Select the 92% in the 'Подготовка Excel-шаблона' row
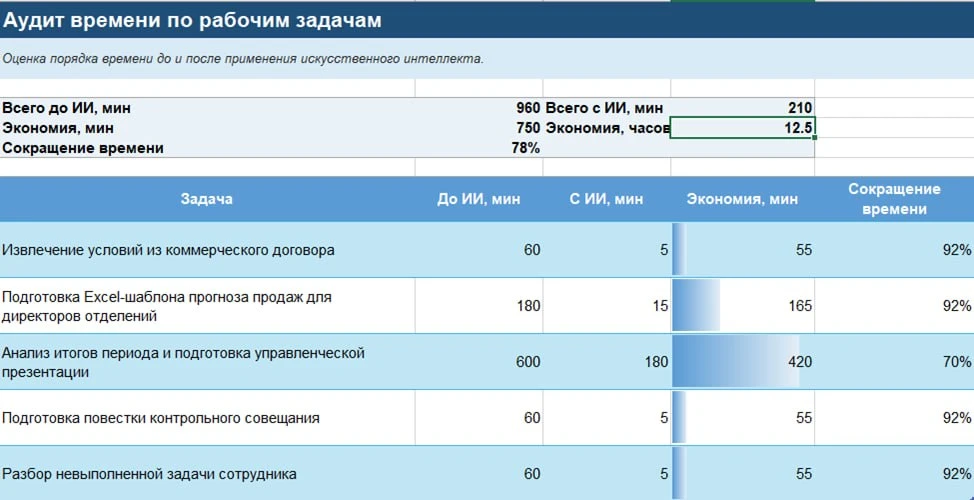The image size is (974, 500). (x=894, y=306)
